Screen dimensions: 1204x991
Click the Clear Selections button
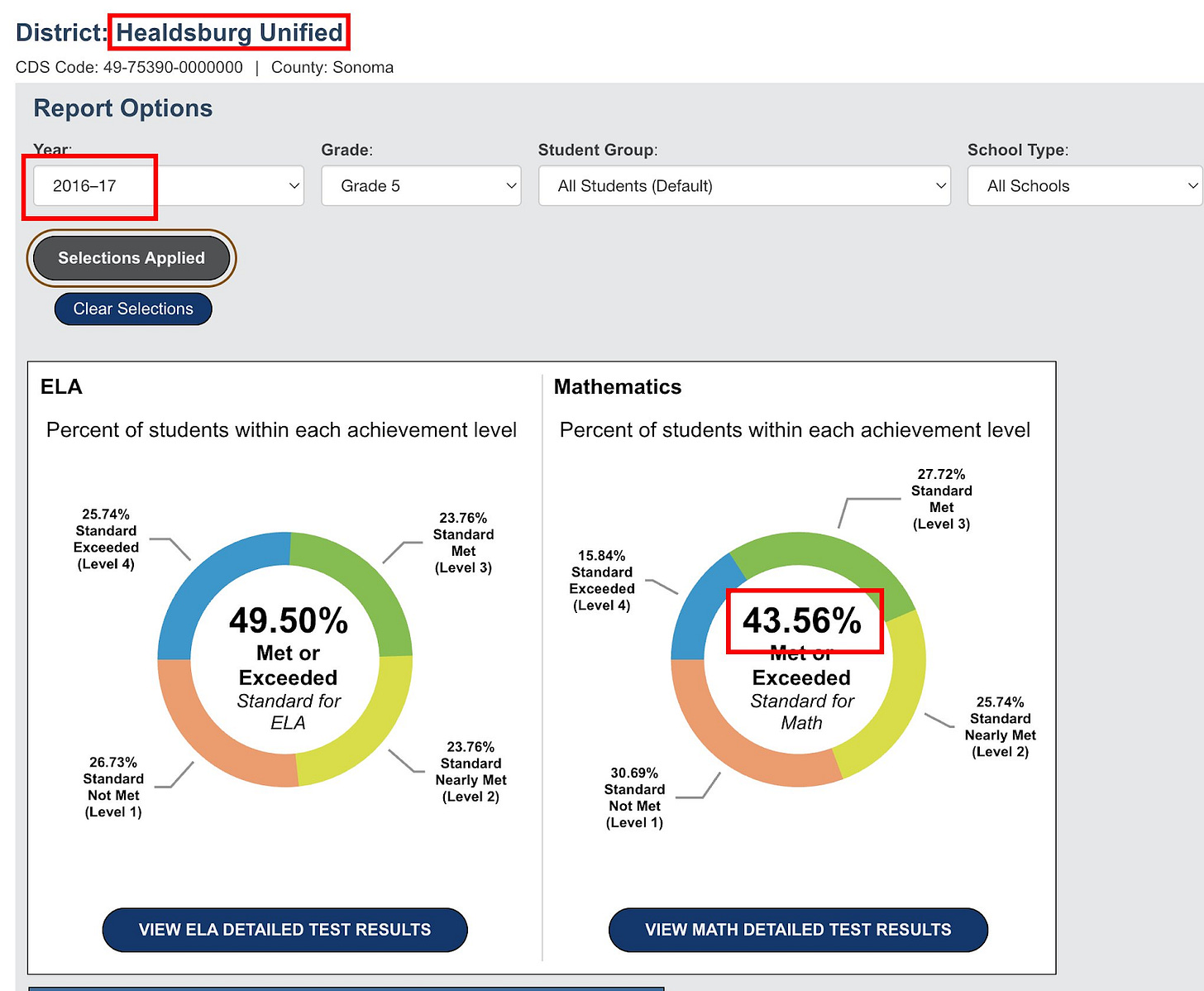(x=133, y=309)
